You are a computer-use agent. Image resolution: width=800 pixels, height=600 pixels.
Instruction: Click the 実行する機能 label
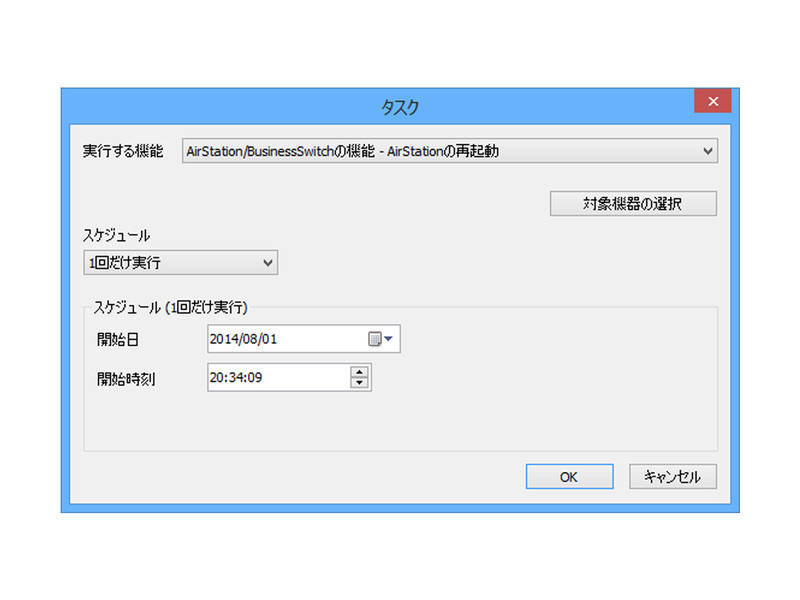(x=123, y=152)
